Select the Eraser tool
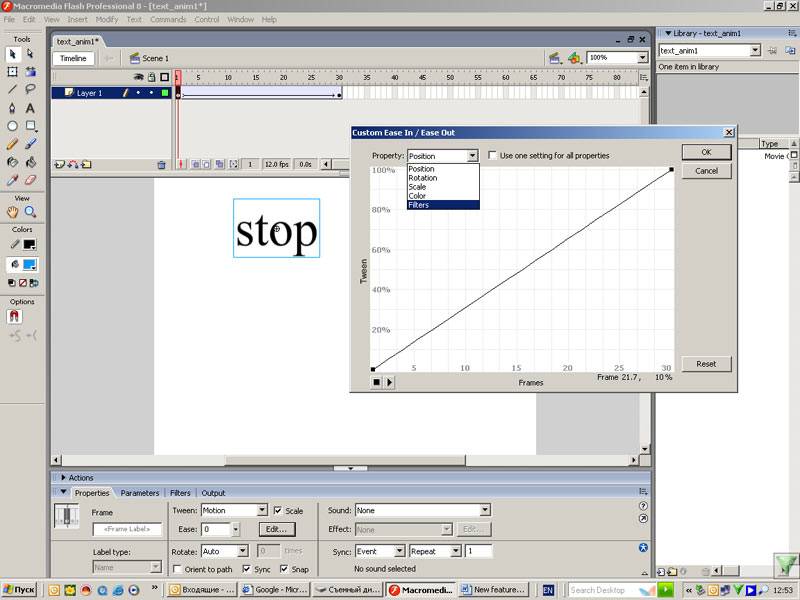The image size is (800, 600). pos(30,180)
